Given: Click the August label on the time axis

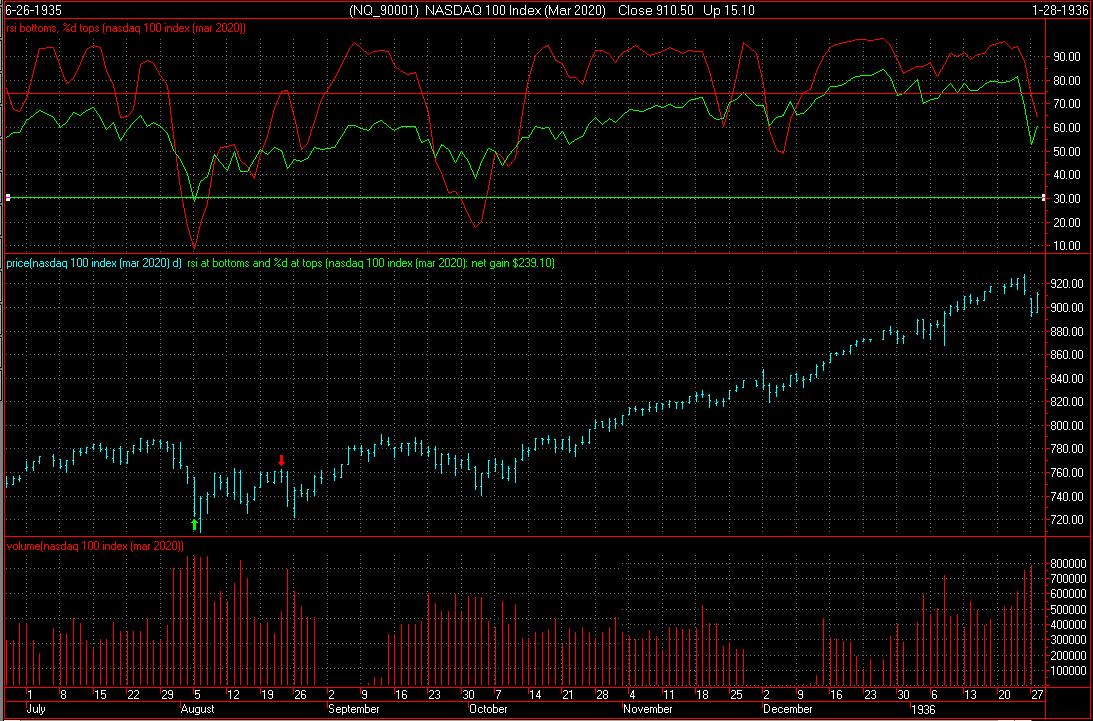Looking at the screenshot, I should (x=197, y=709).
